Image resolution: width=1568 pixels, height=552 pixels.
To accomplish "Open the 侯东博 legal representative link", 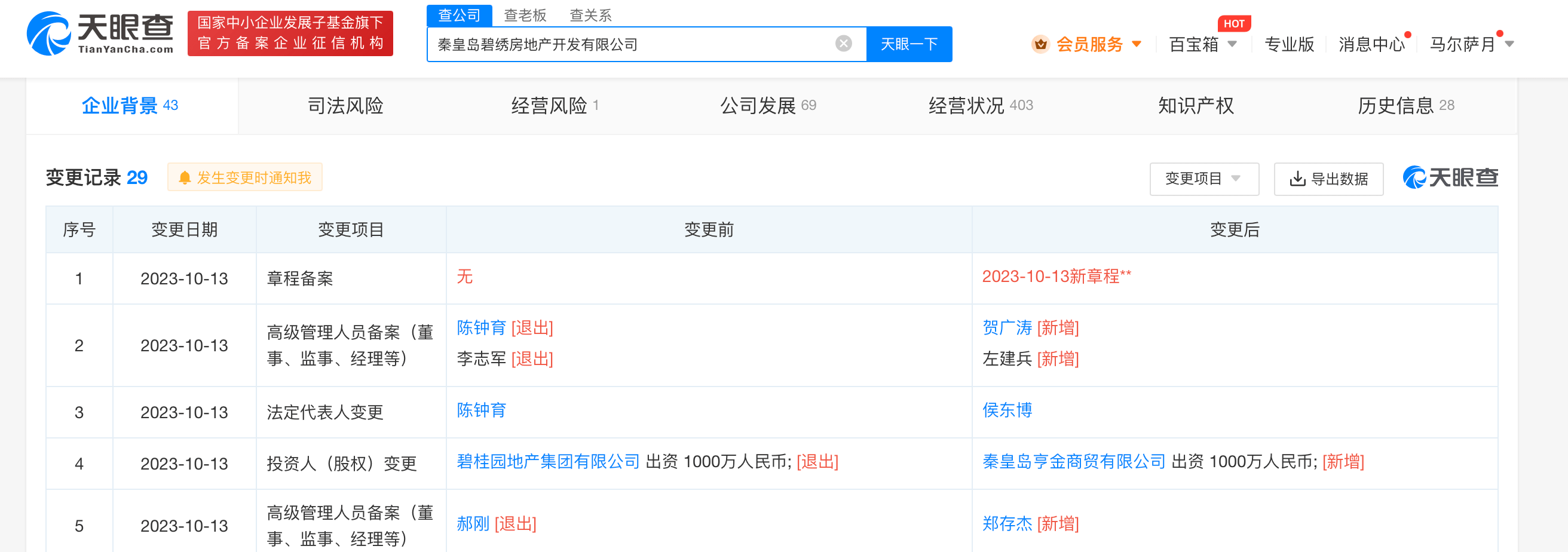I will pos(1007,410).
